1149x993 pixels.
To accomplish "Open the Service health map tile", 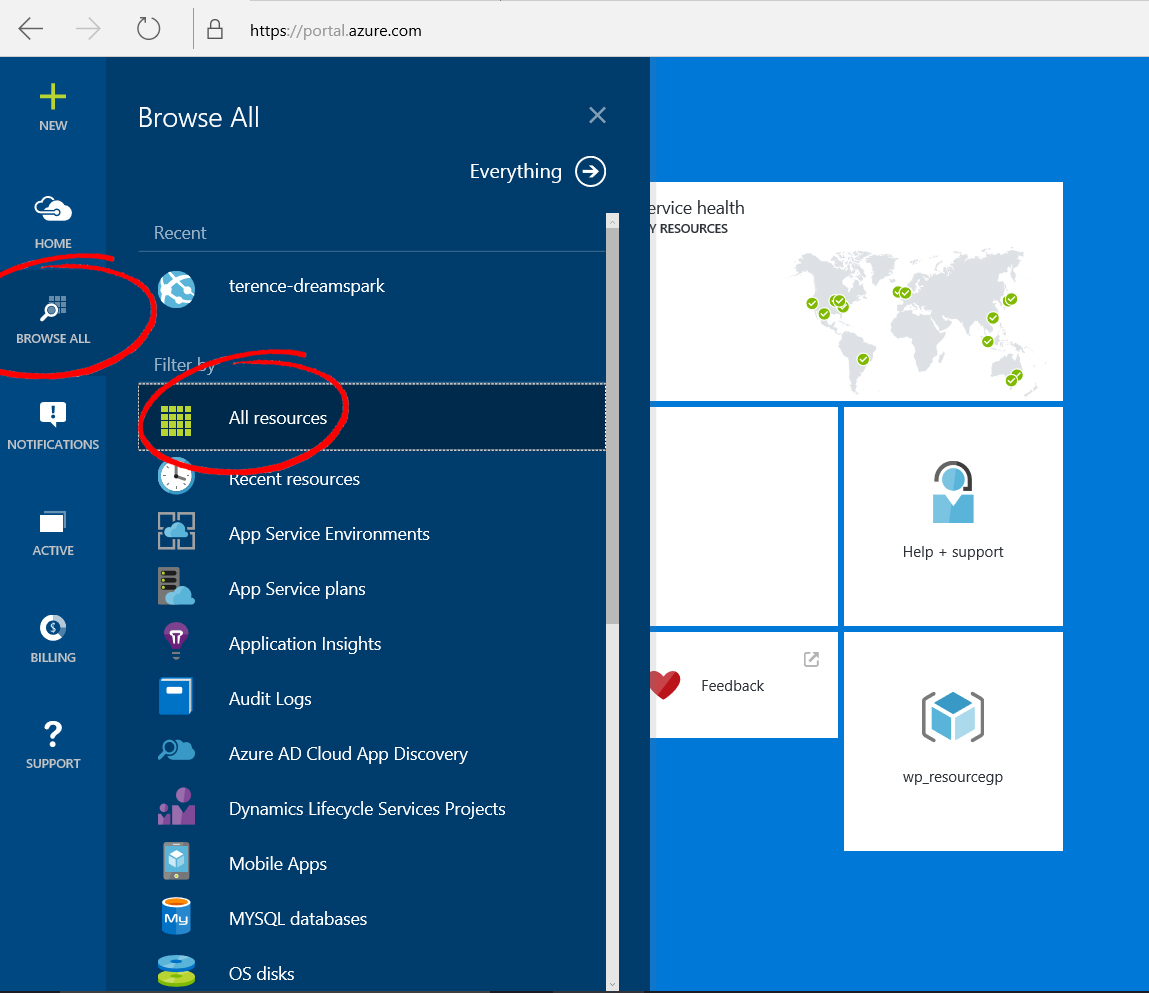I will (x=856, y=291).
